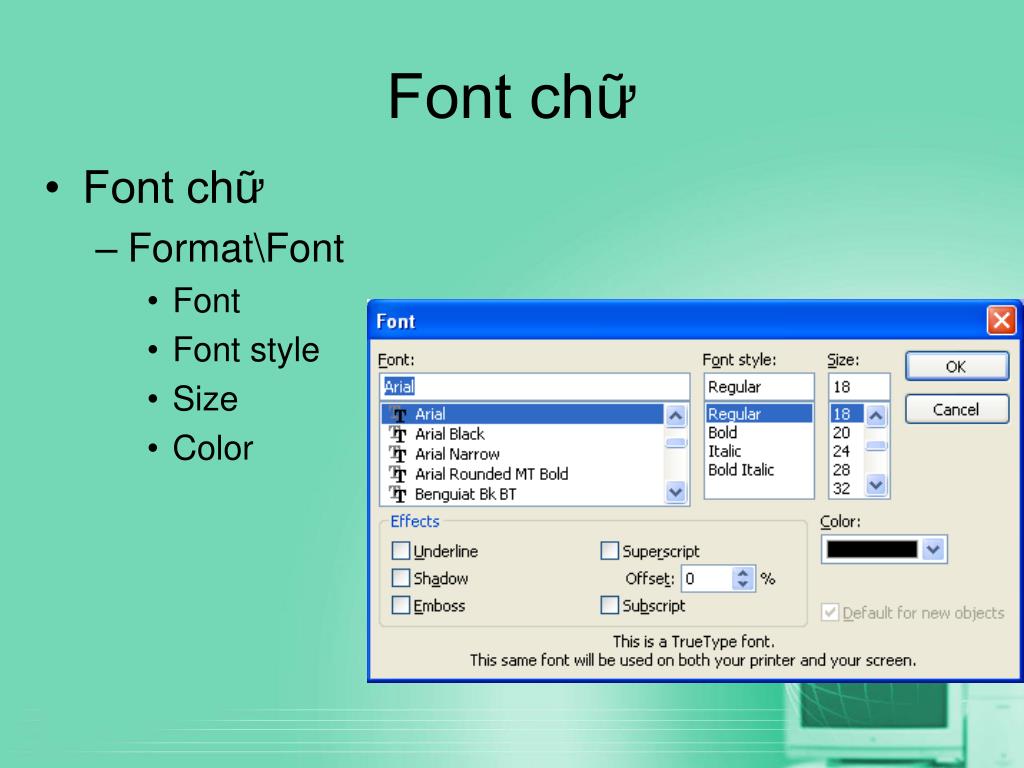Select Arial in the font list
1024x768 pixels.
522,414
